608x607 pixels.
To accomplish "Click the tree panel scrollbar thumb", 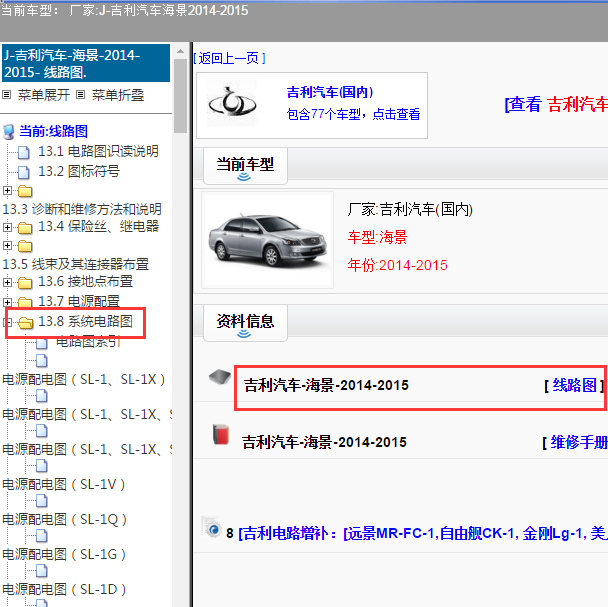I will click(180, 96).
